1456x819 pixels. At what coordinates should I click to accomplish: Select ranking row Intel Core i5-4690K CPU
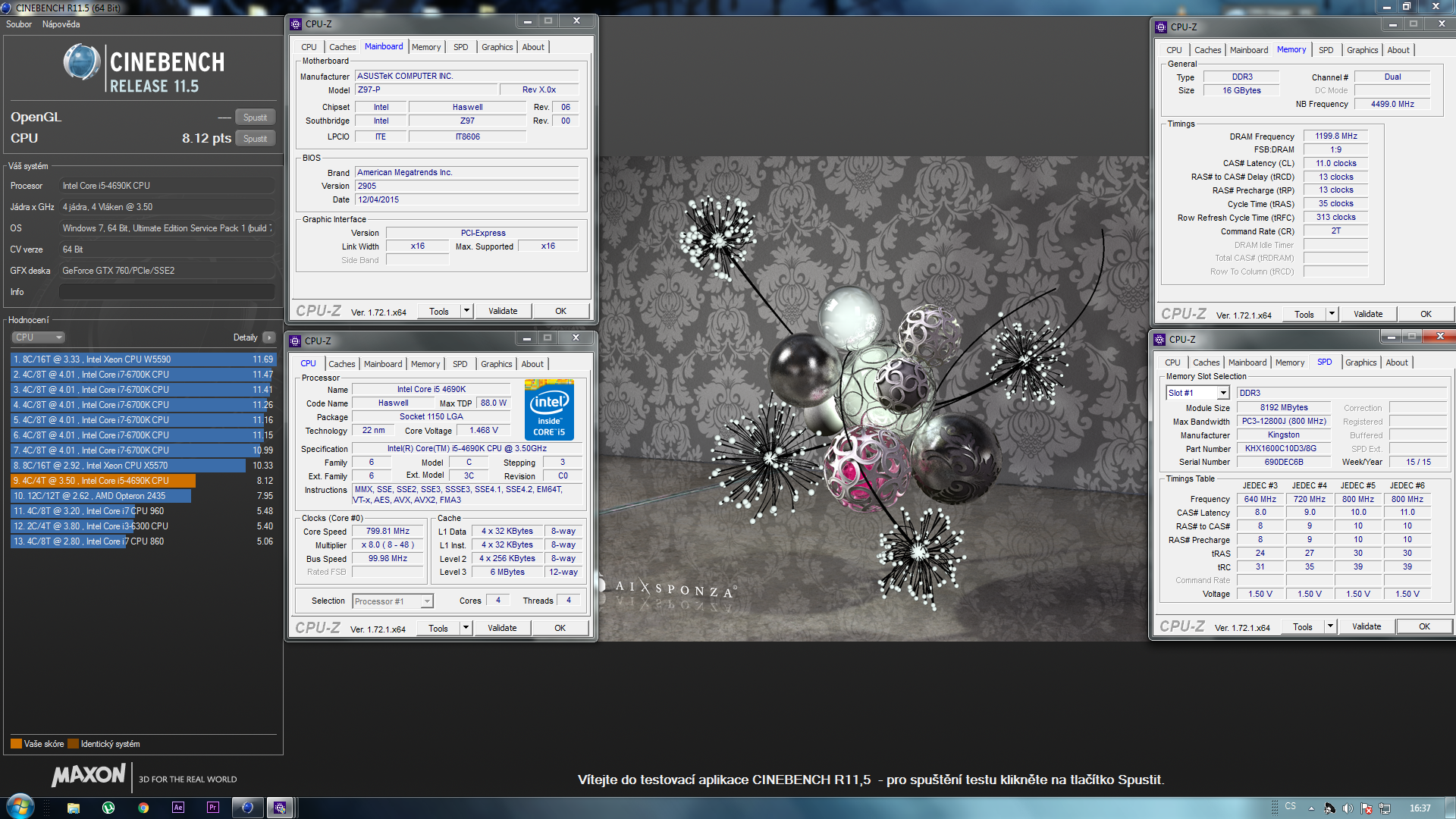tap(143, 481)
